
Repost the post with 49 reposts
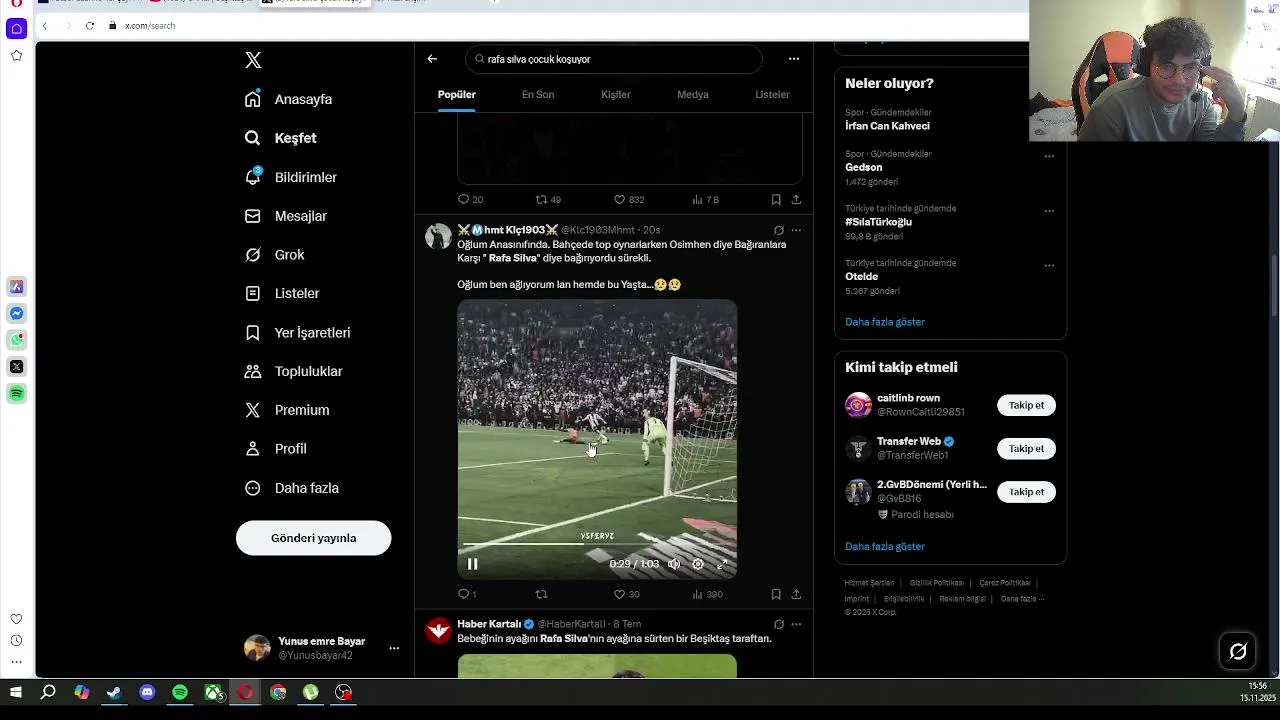[x=548, y=199]
